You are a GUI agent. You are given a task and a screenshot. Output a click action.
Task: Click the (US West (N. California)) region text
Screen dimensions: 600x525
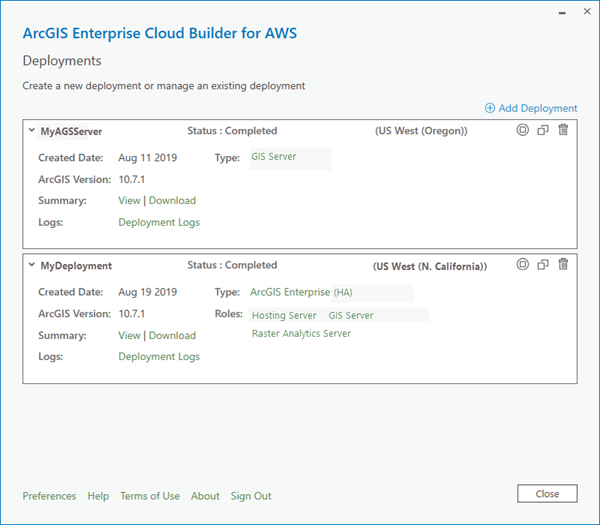[430, 266]
